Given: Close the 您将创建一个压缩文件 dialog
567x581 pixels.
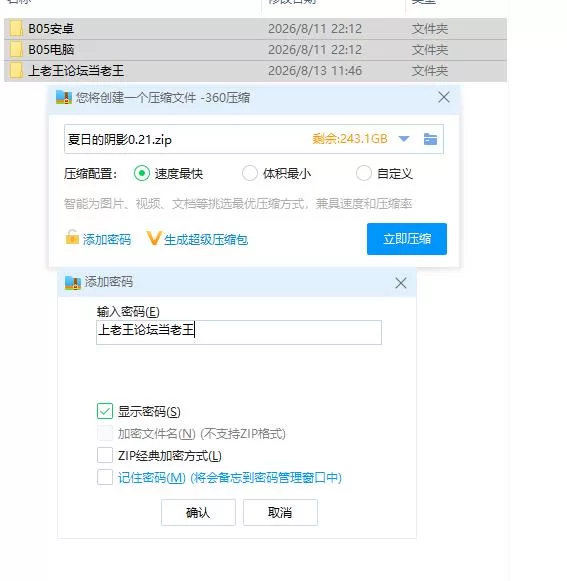Looking at the screenshot, I should click(444, 97).
